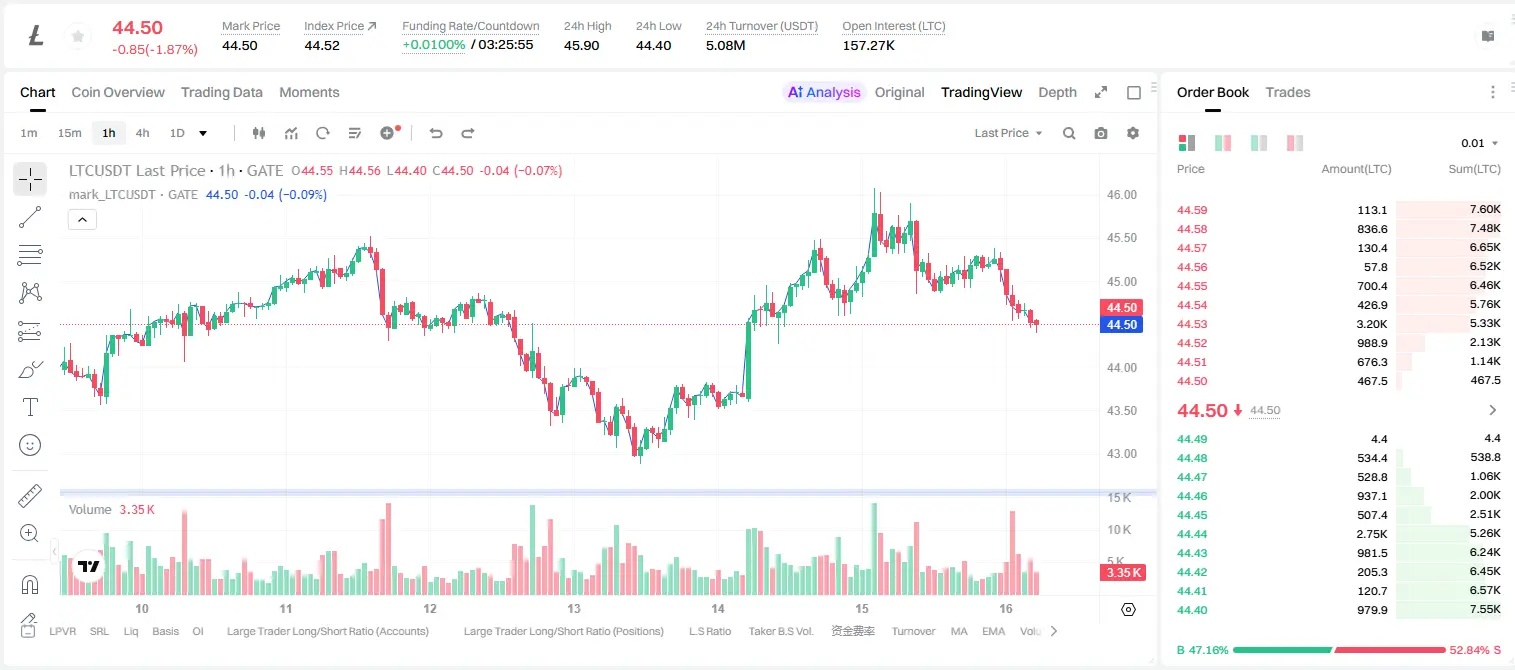Open the emoji sticker tool
1515x670 pixels.
[x=30, y=445]
